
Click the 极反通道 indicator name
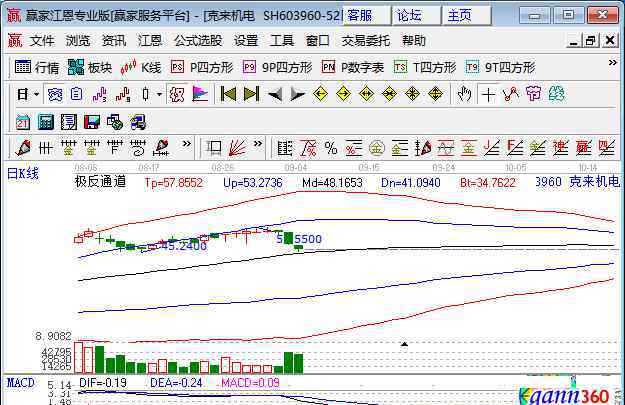(100, 182)
